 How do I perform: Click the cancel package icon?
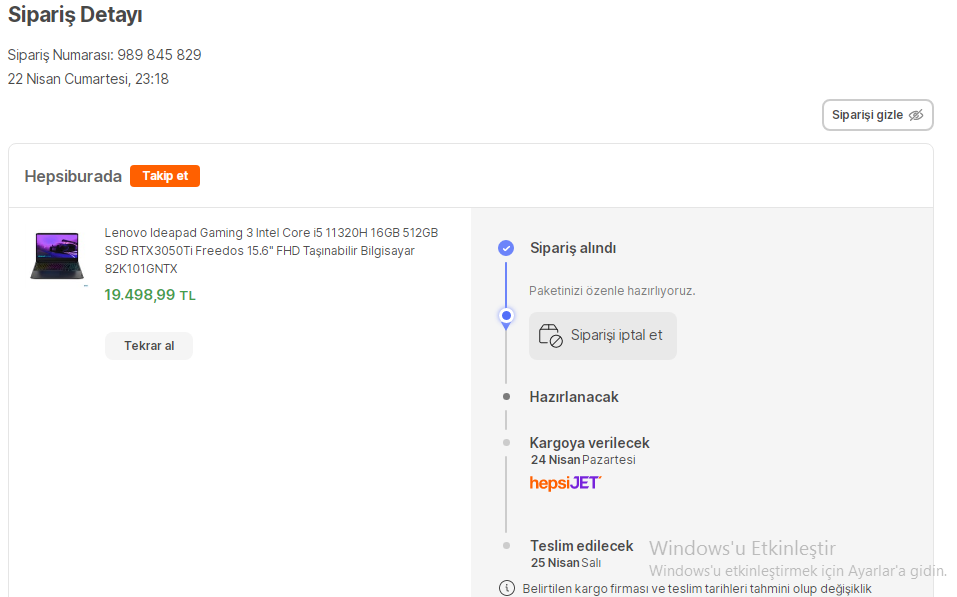click(x=550, y=336)
